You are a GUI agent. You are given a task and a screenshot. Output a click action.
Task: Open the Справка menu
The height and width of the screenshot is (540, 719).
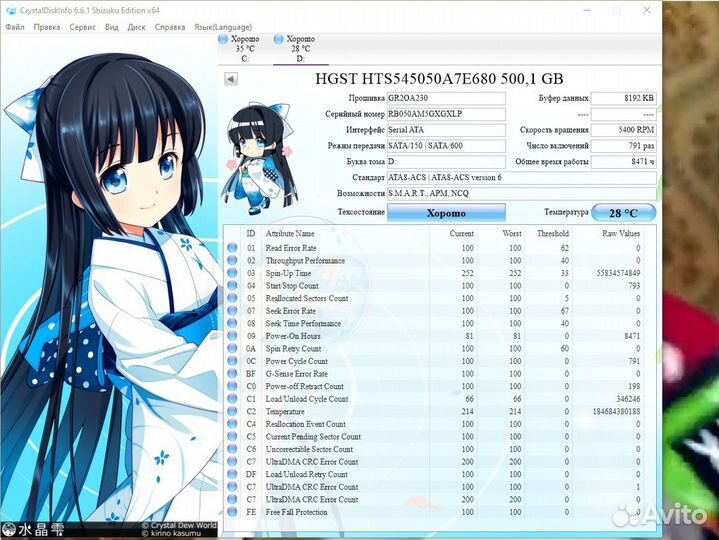coord(170,27)
